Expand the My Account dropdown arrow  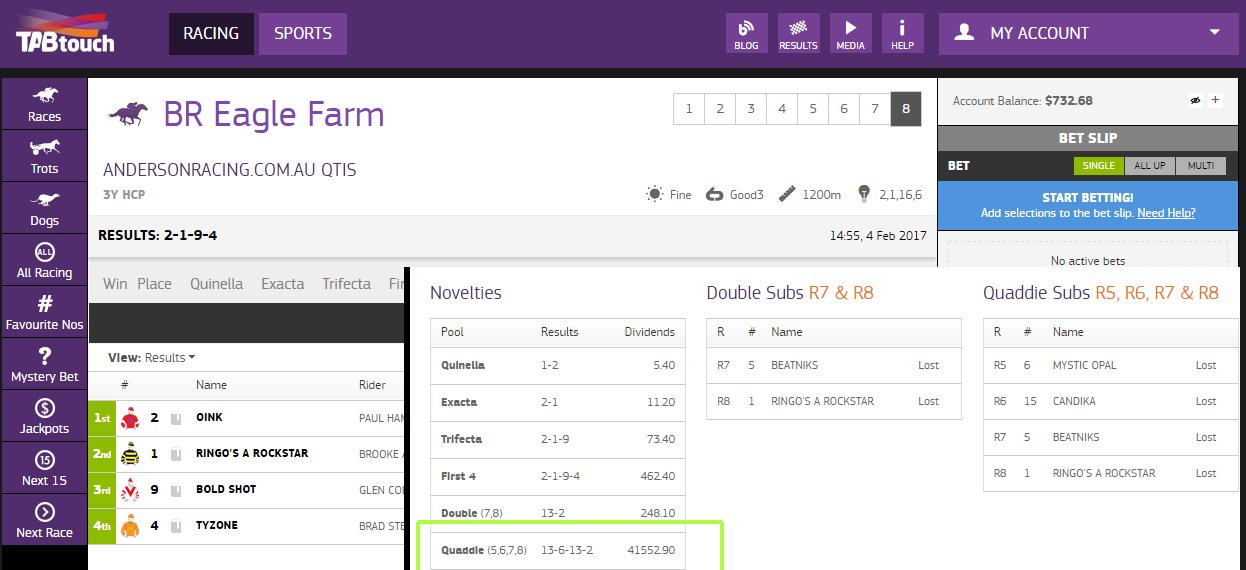pos(1215,32)
